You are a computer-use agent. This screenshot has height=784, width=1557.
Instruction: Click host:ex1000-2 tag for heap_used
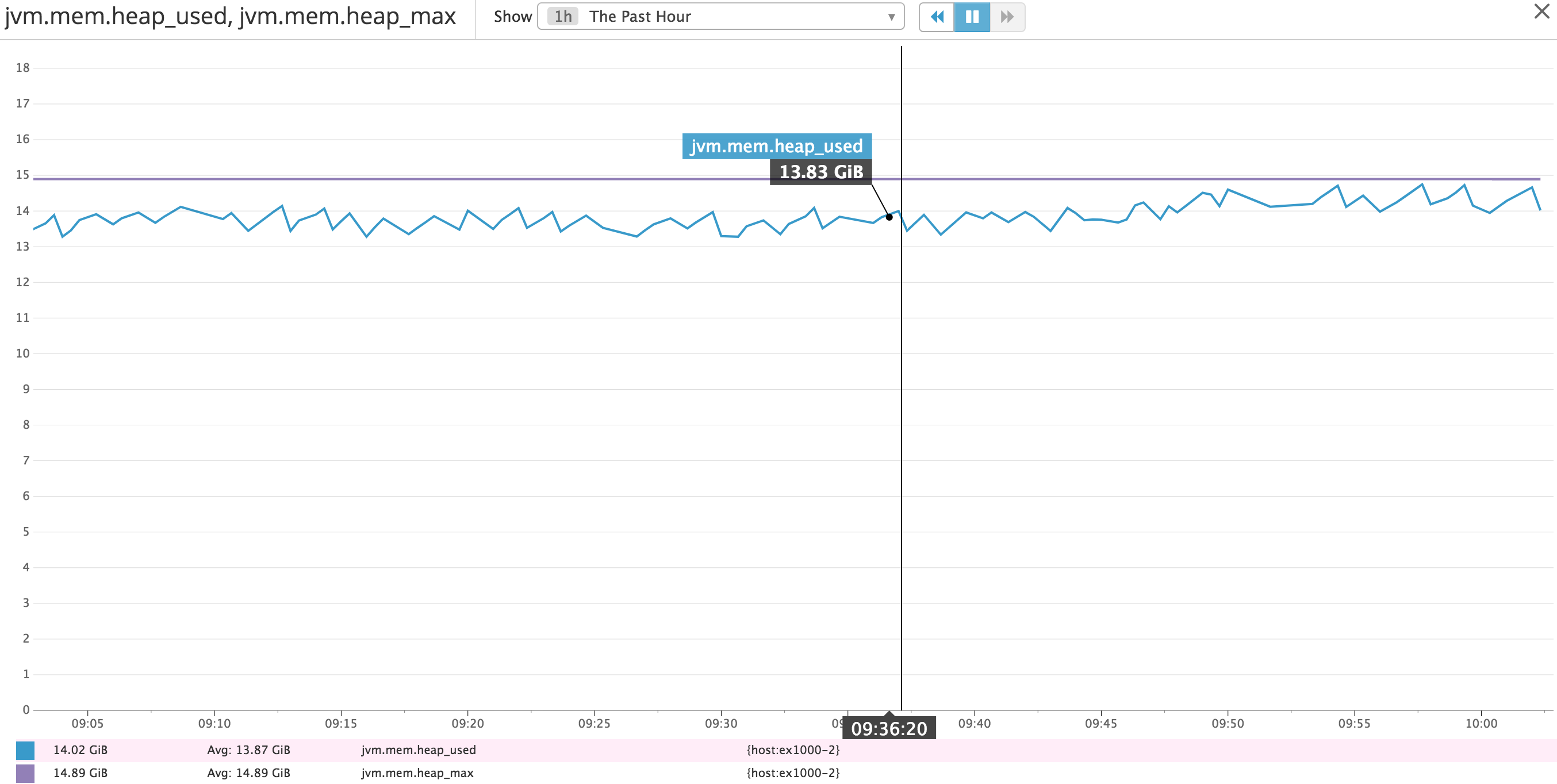(x=792, y=750)
